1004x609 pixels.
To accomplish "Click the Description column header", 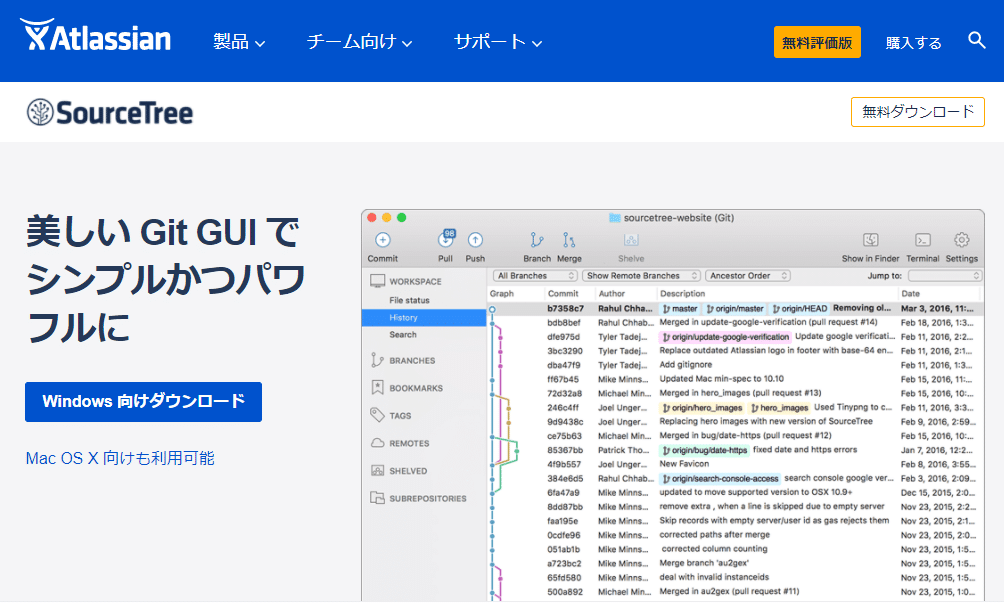I will click(683, 294).
